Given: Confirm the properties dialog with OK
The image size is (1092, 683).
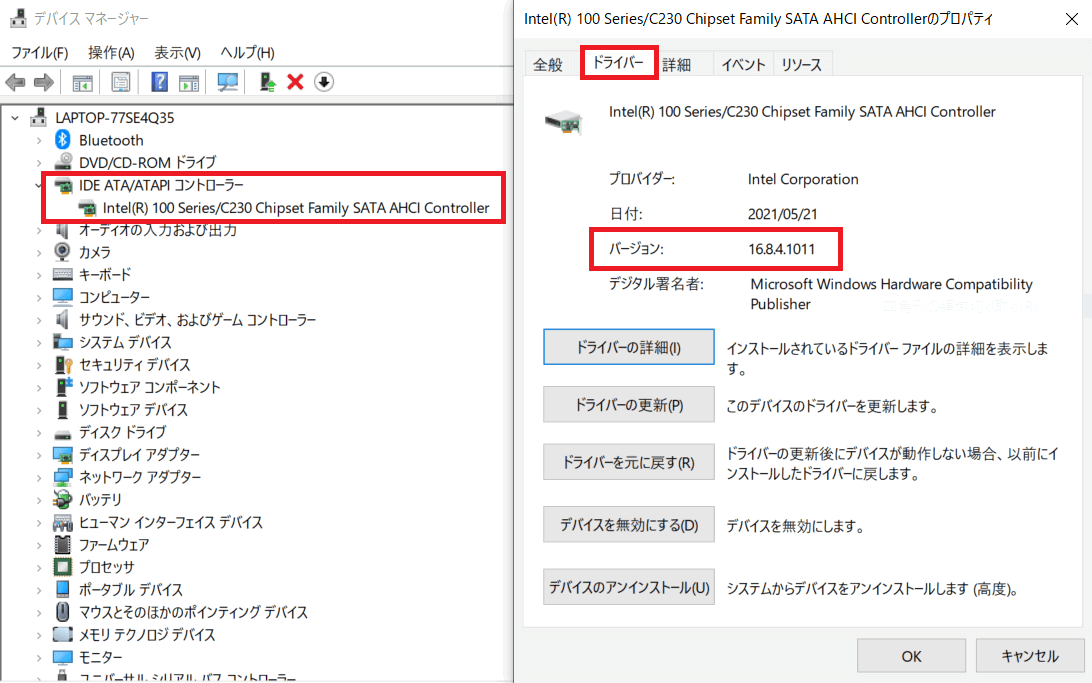Looking at the screenshot, I should click(911, 656).
